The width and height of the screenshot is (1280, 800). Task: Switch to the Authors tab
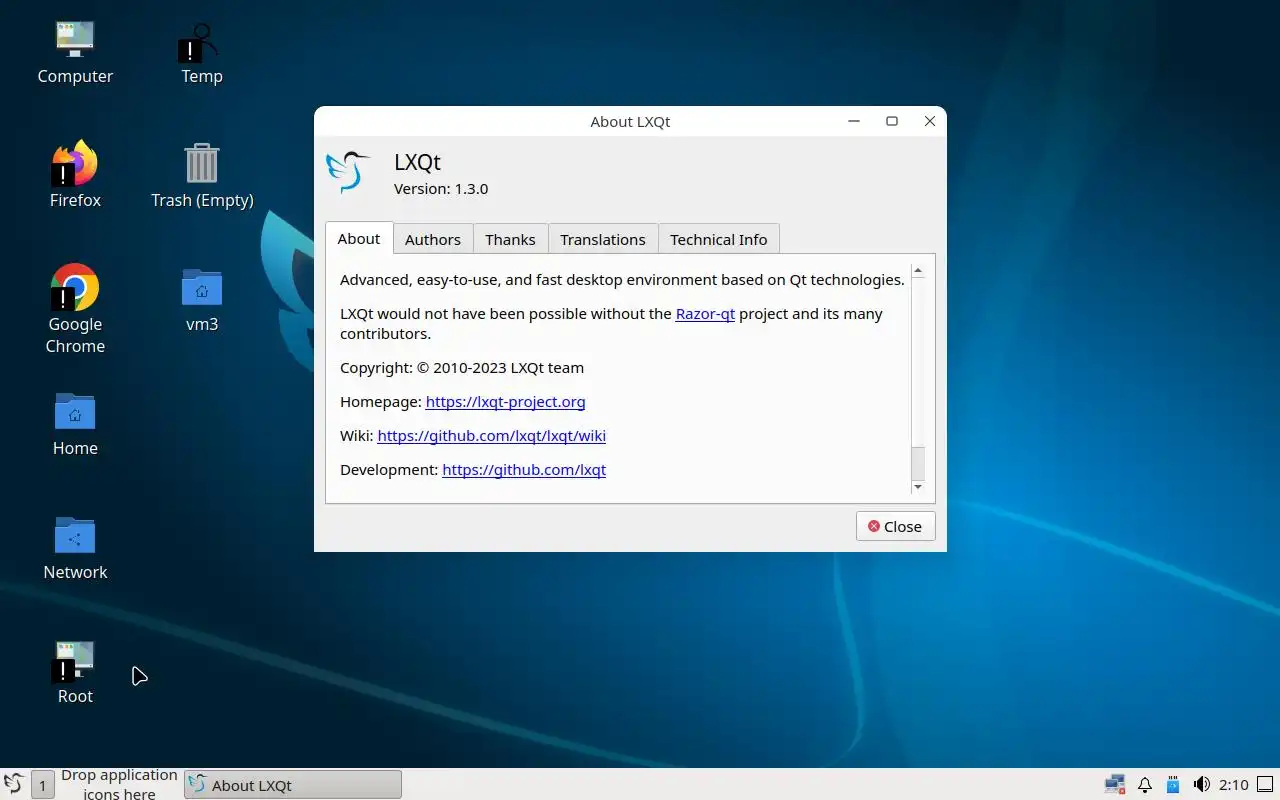433,240
